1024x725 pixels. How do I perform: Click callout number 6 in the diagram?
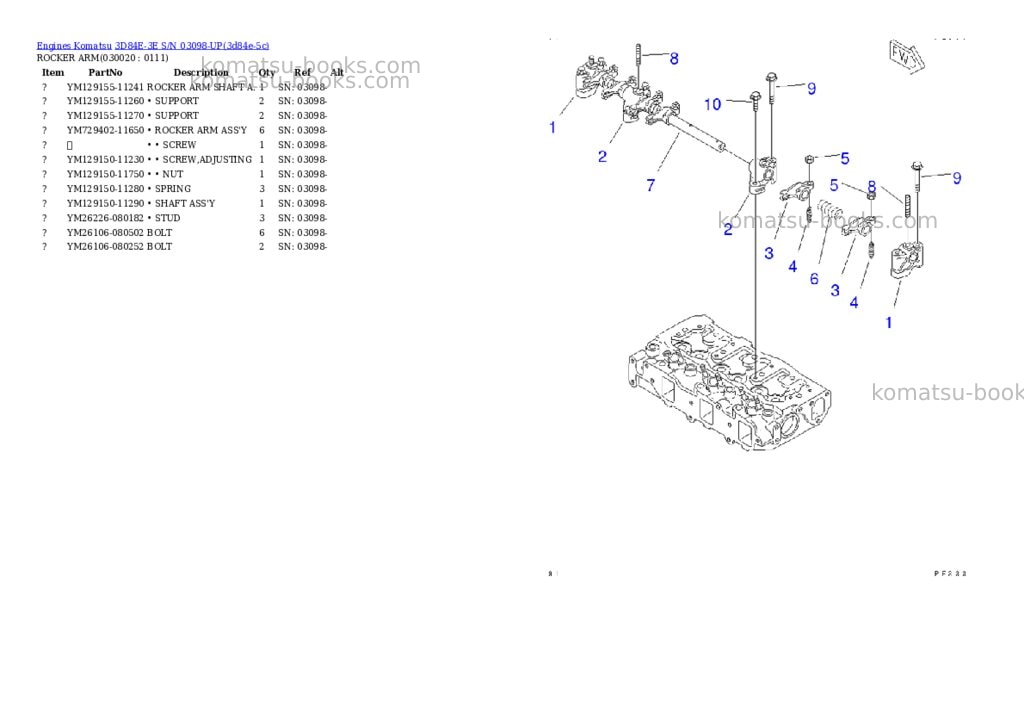point(814,279)
